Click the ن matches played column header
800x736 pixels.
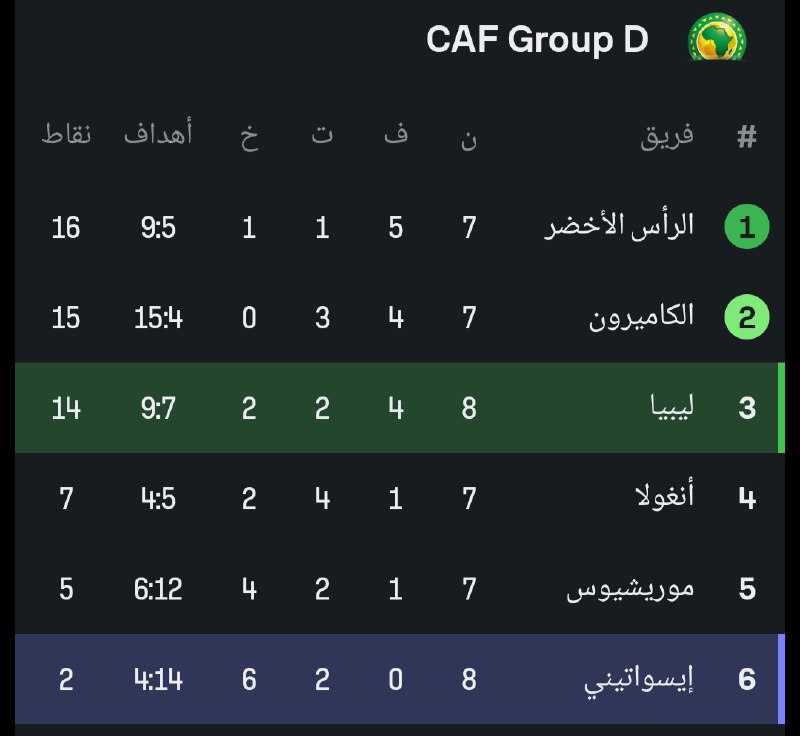click(x=469, y=139)
